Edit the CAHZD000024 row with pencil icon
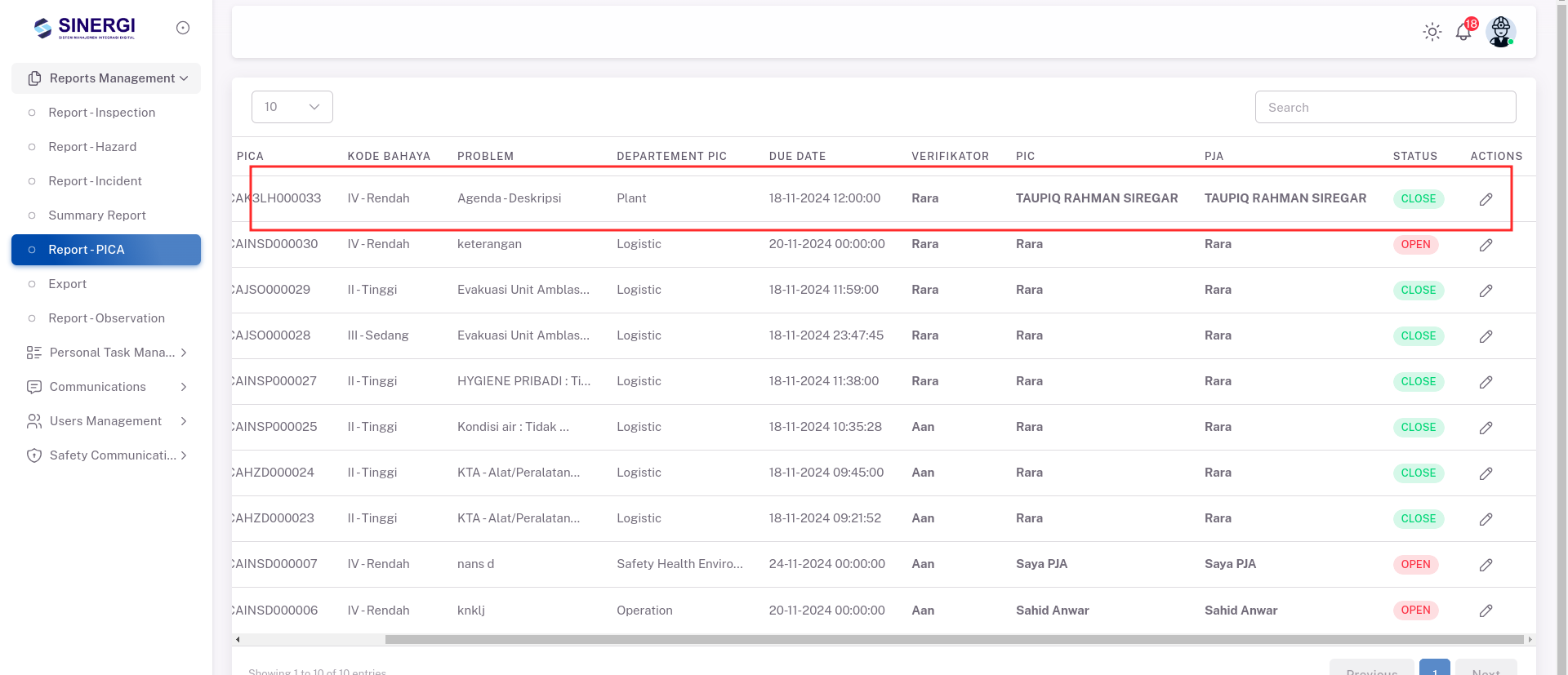 point(1486,473)
